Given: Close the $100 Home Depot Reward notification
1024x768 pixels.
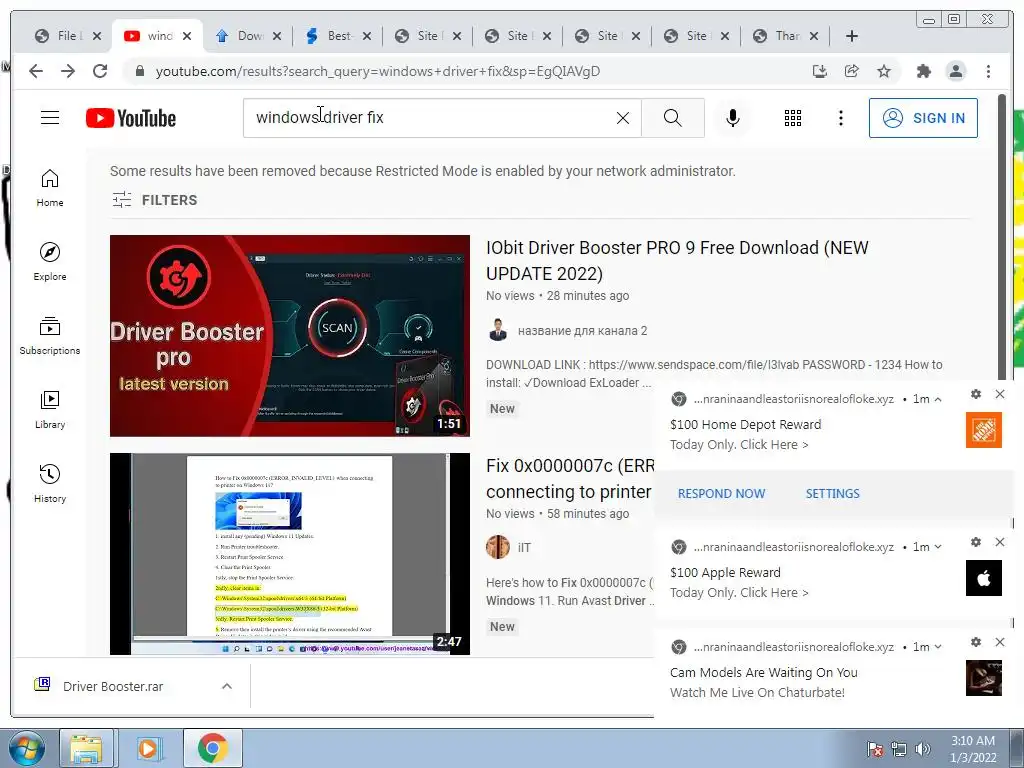Looking at the screenshot, I should [x=1000, y=394].
